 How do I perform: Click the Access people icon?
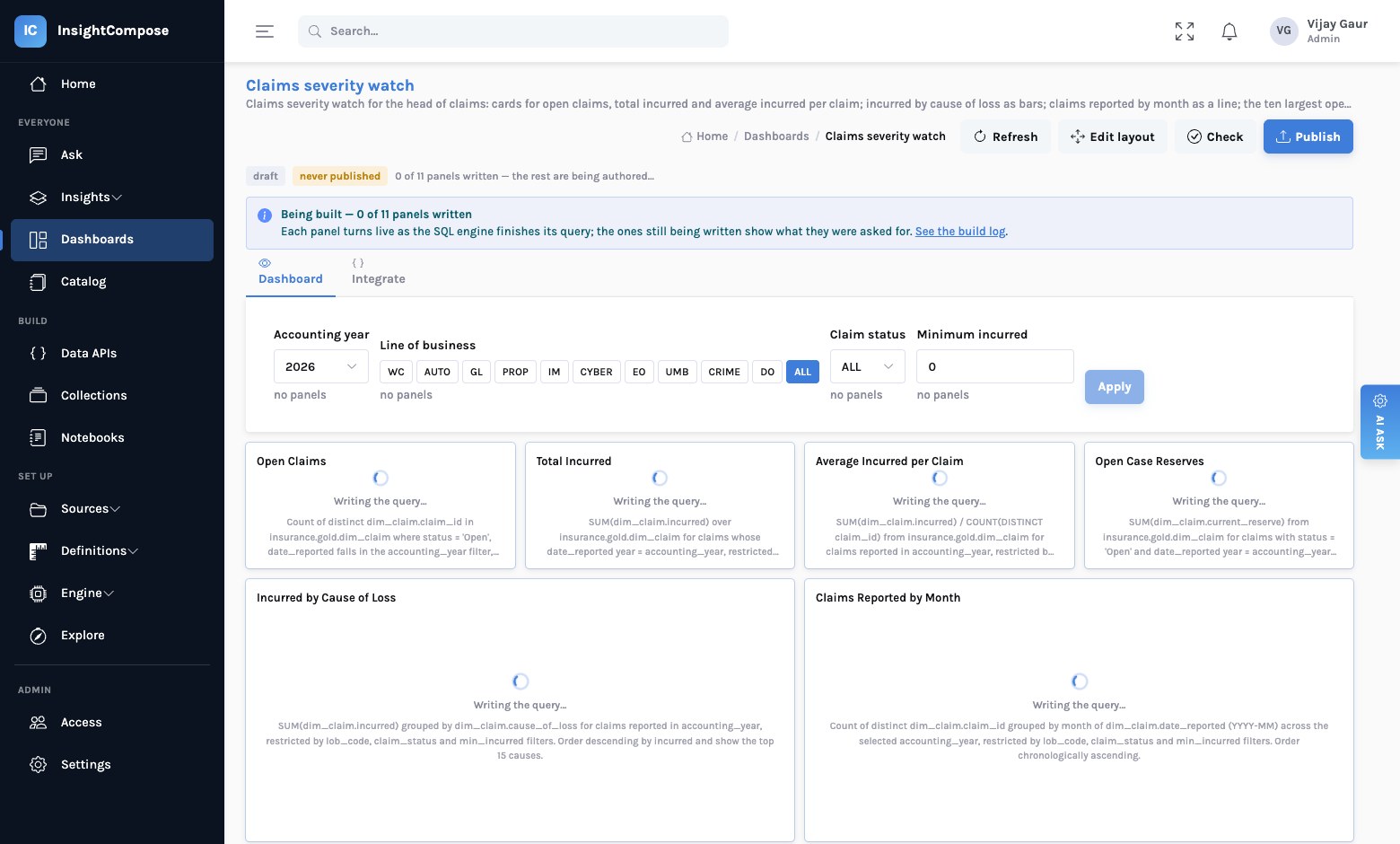point(38,723)
